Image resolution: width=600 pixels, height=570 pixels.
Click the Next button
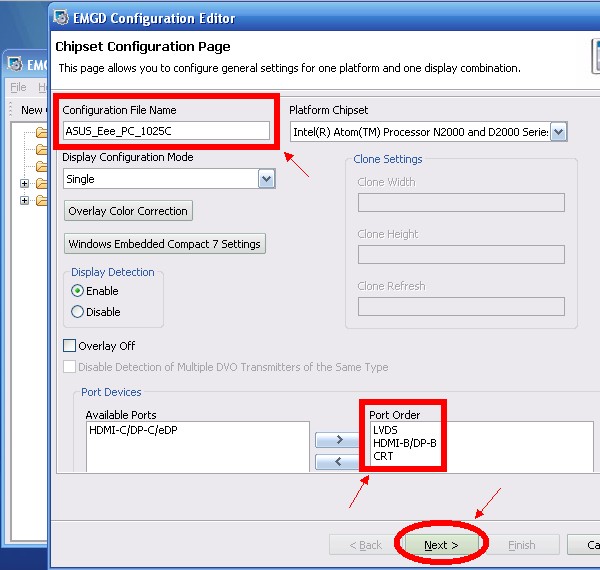click(x=440, y=545)
